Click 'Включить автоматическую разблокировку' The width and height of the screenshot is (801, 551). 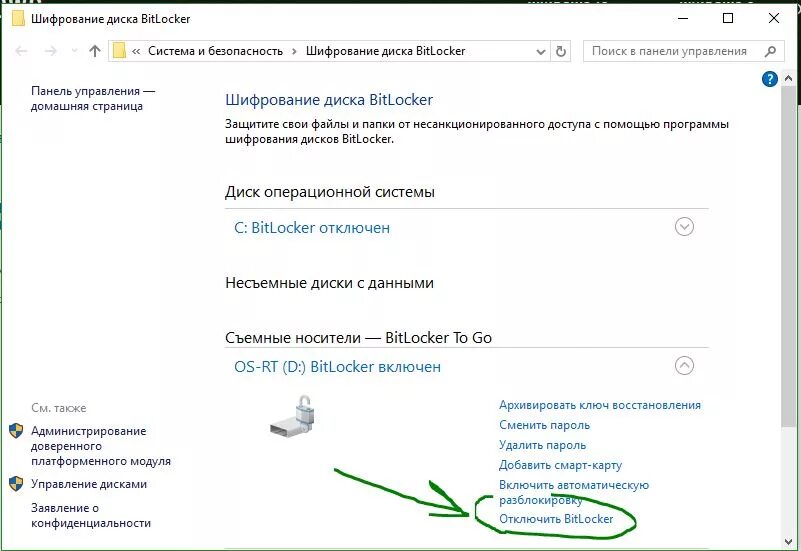tap(574, 492)
